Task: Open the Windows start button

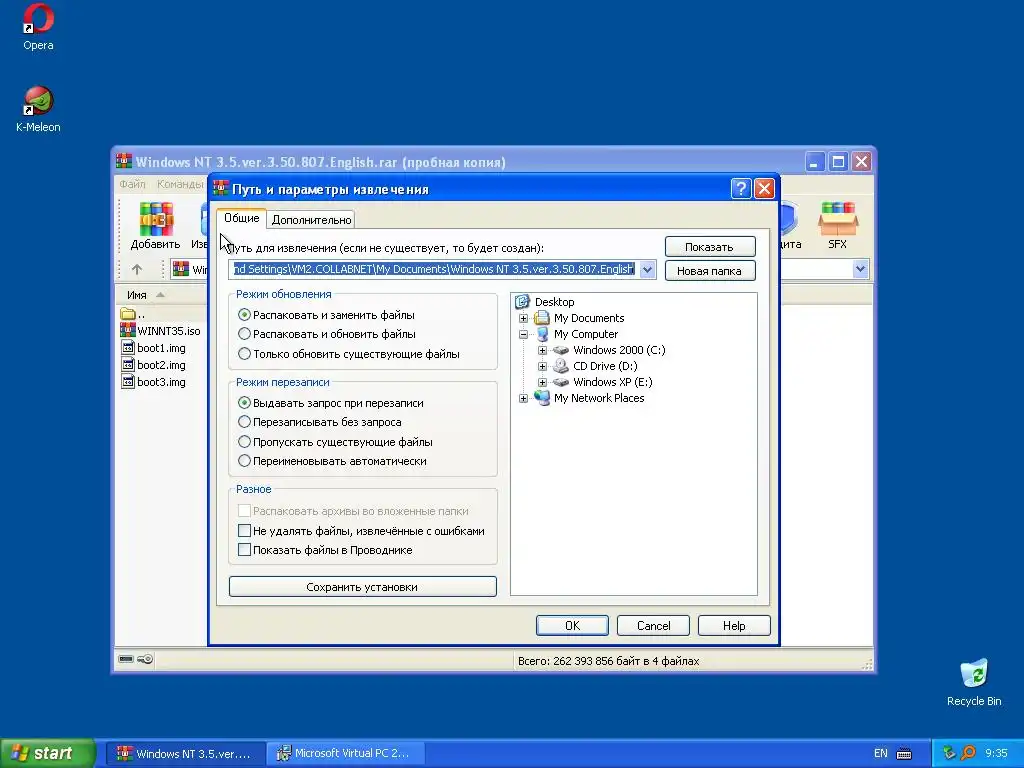Action: point(48,753)
